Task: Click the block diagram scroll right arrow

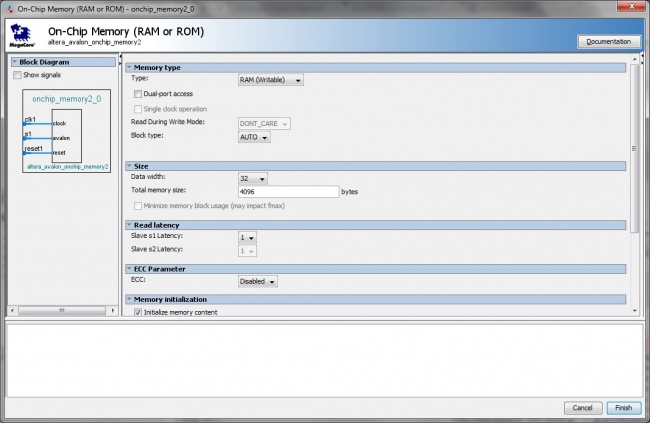Action: click(x=113, y=310)
